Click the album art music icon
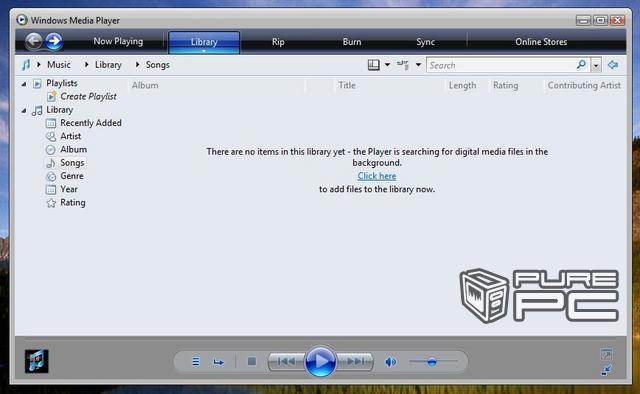Screen dimensions: 640x394 click(37, 361)
